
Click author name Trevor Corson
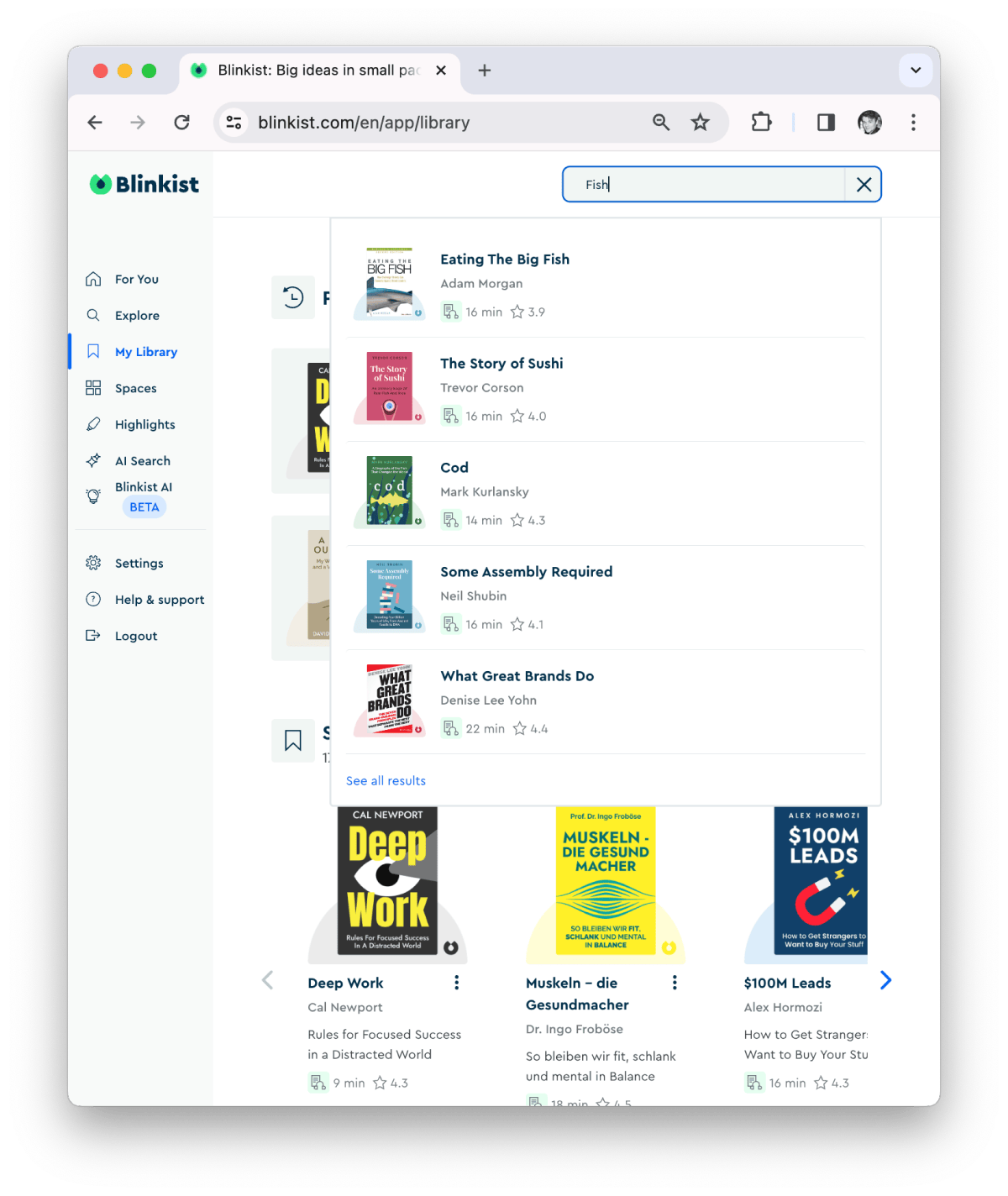pos(482,388)
